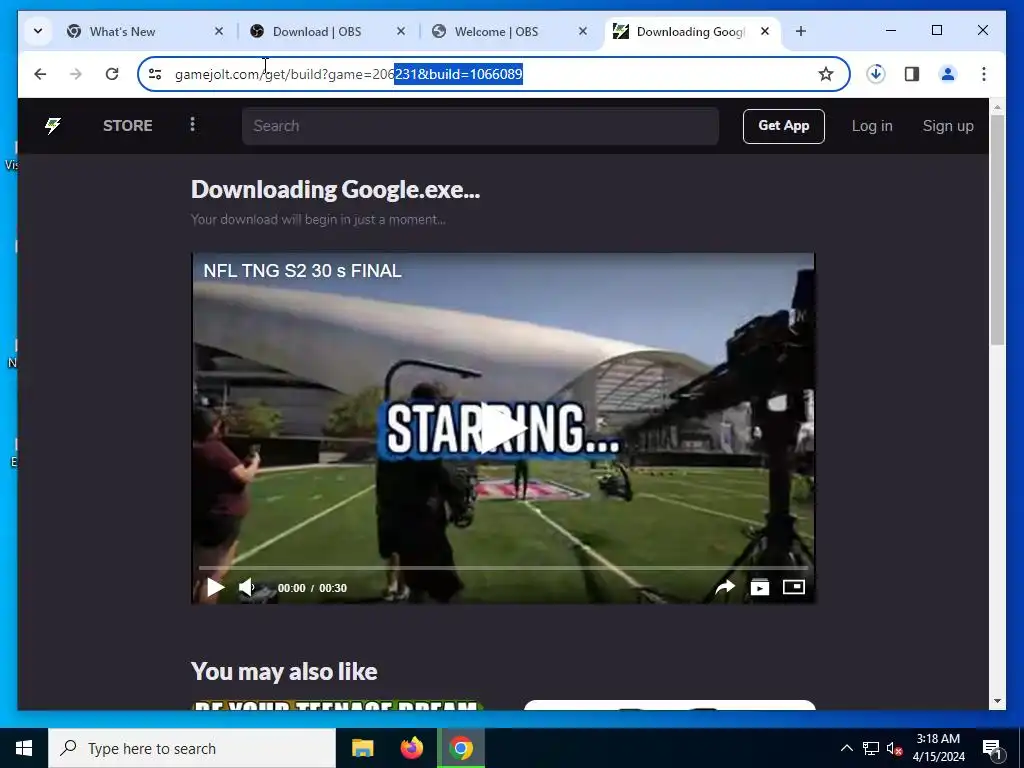Viewport: 1024px width, 768px height.
Task: Open Windows Start menu
Action: pos(24,748)
